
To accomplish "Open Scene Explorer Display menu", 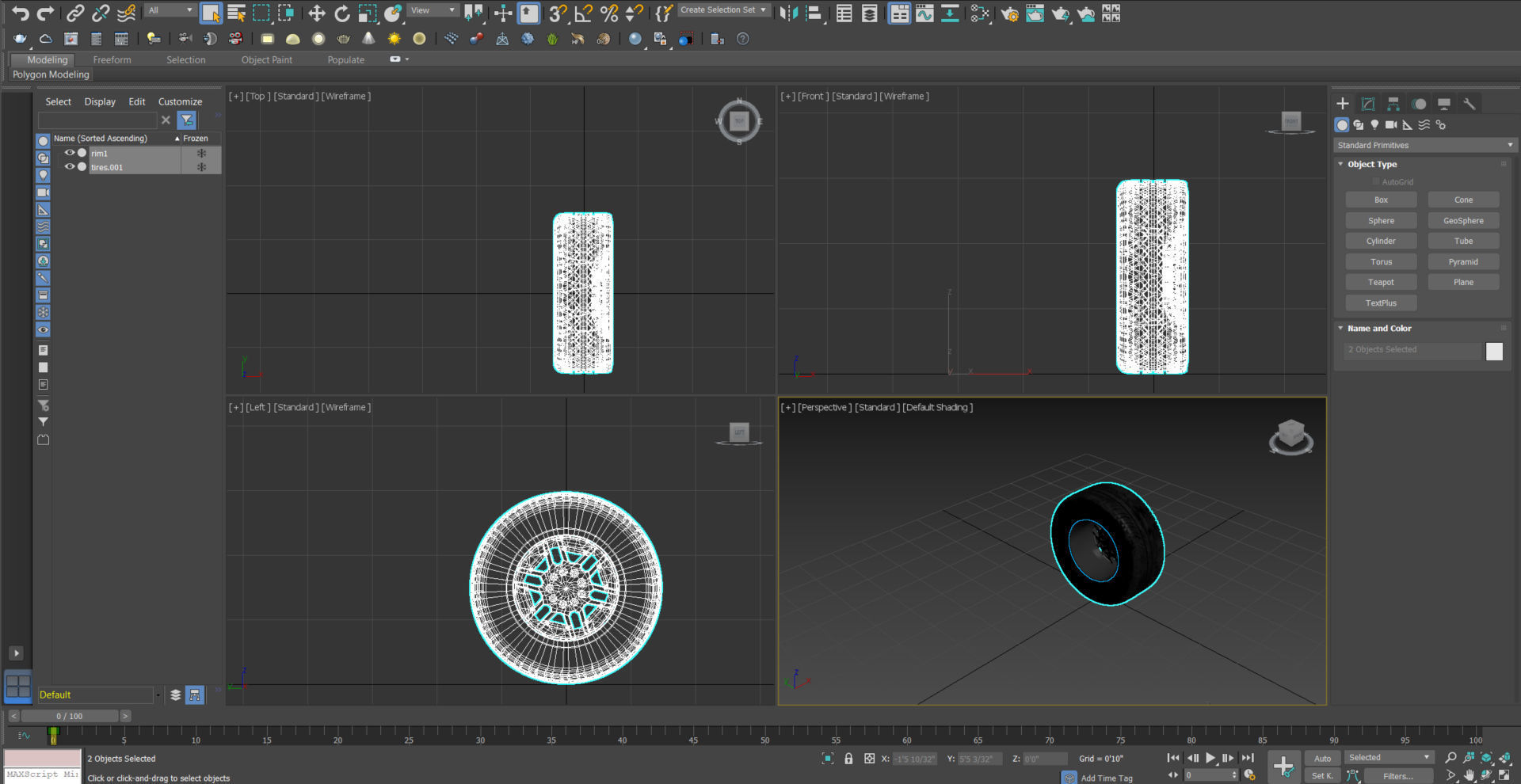I will pyautogui.click(x=100, y=101).
